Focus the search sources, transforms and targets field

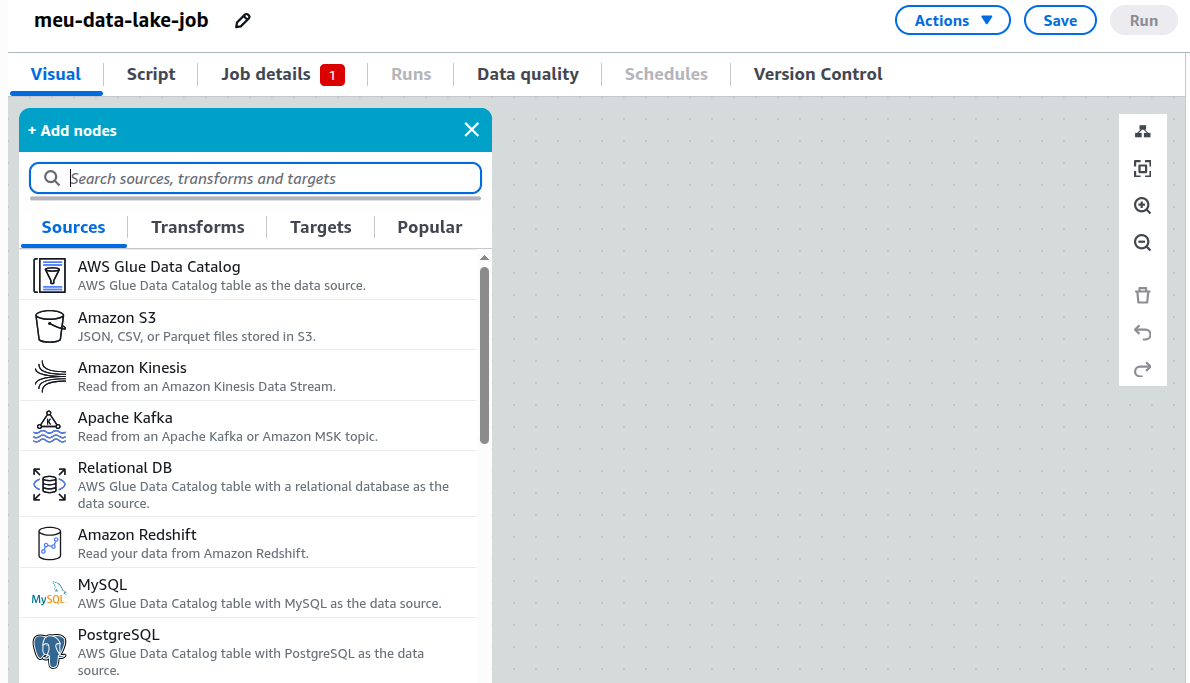tap(256, 178)
